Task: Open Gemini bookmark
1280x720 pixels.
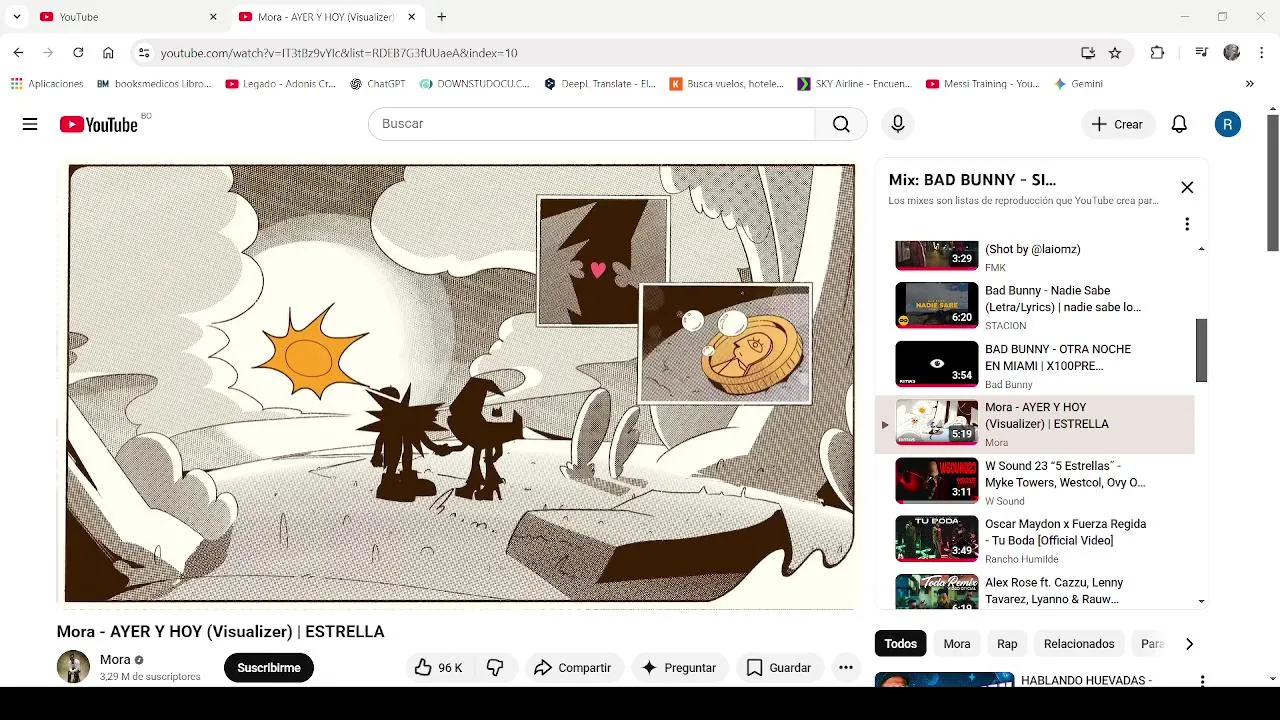Action: tap(1079, 84)
